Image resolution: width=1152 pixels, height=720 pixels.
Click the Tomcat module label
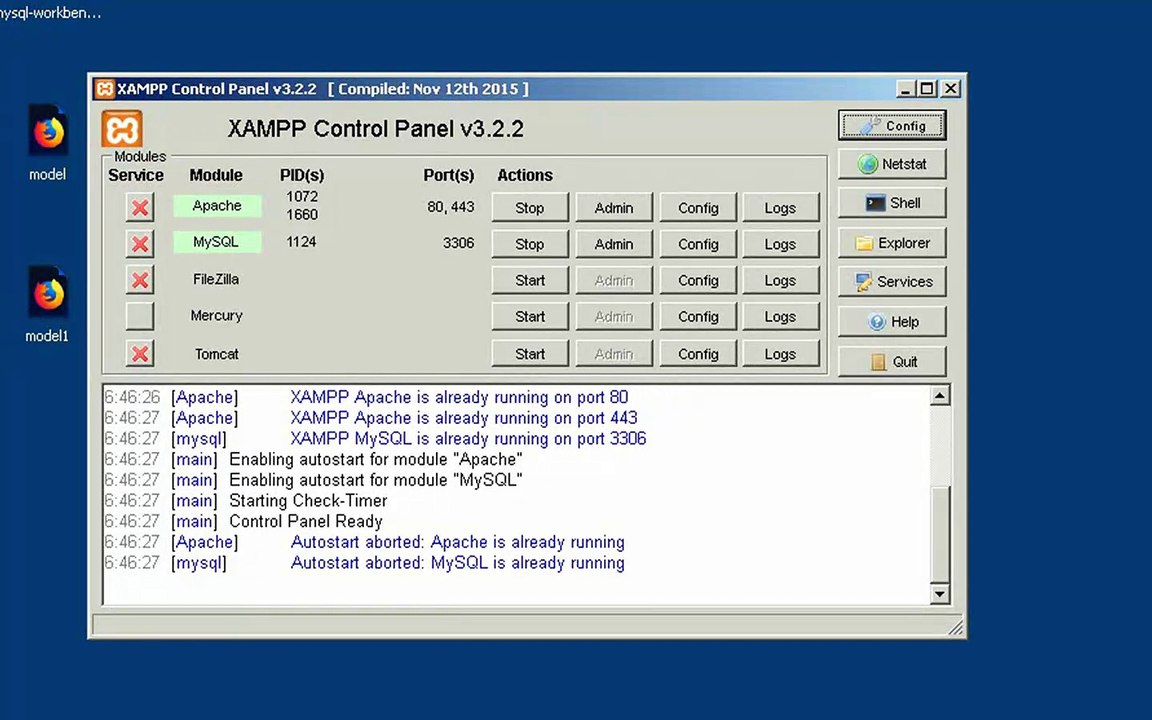[x=217, y=354]
